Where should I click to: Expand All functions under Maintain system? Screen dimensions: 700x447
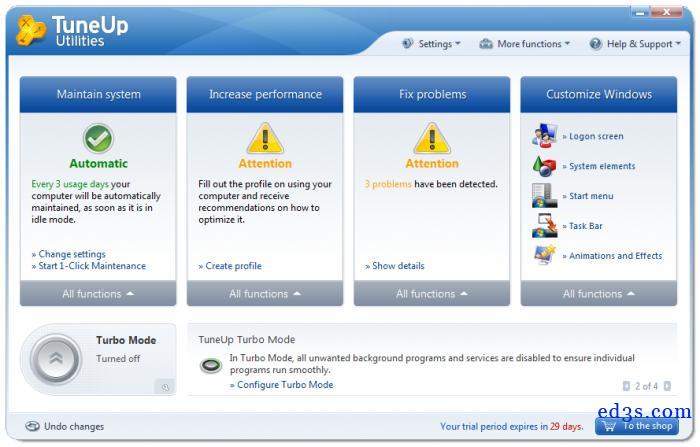(x=98, y=293)
